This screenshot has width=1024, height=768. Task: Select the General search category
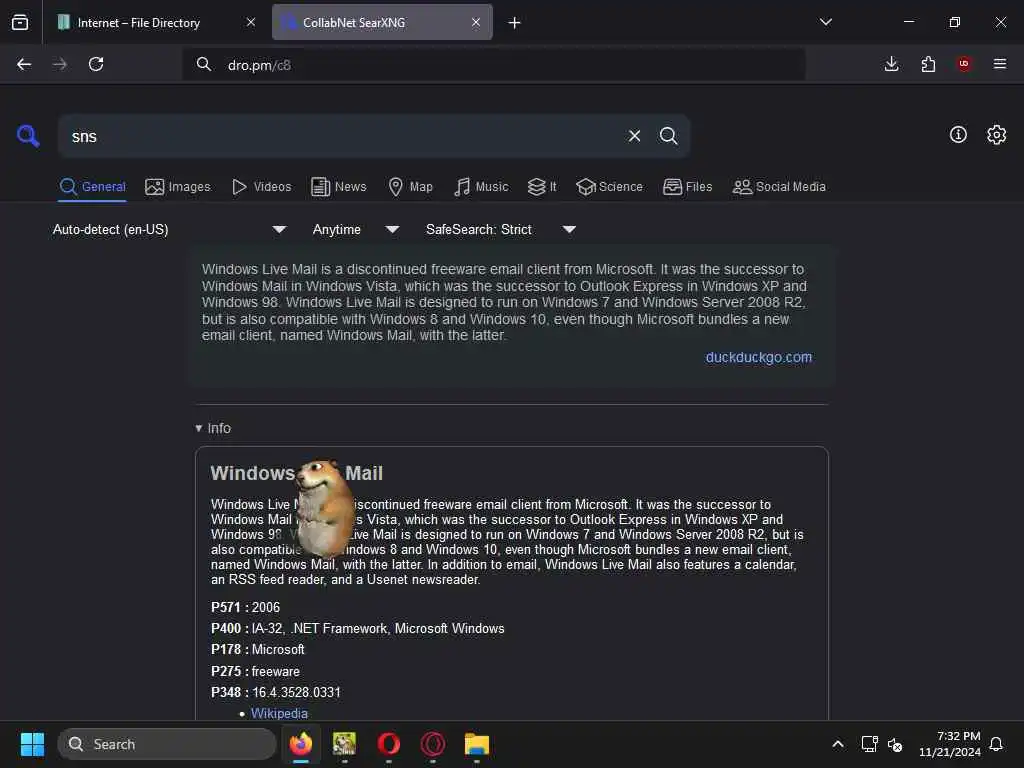click(92, 187)
